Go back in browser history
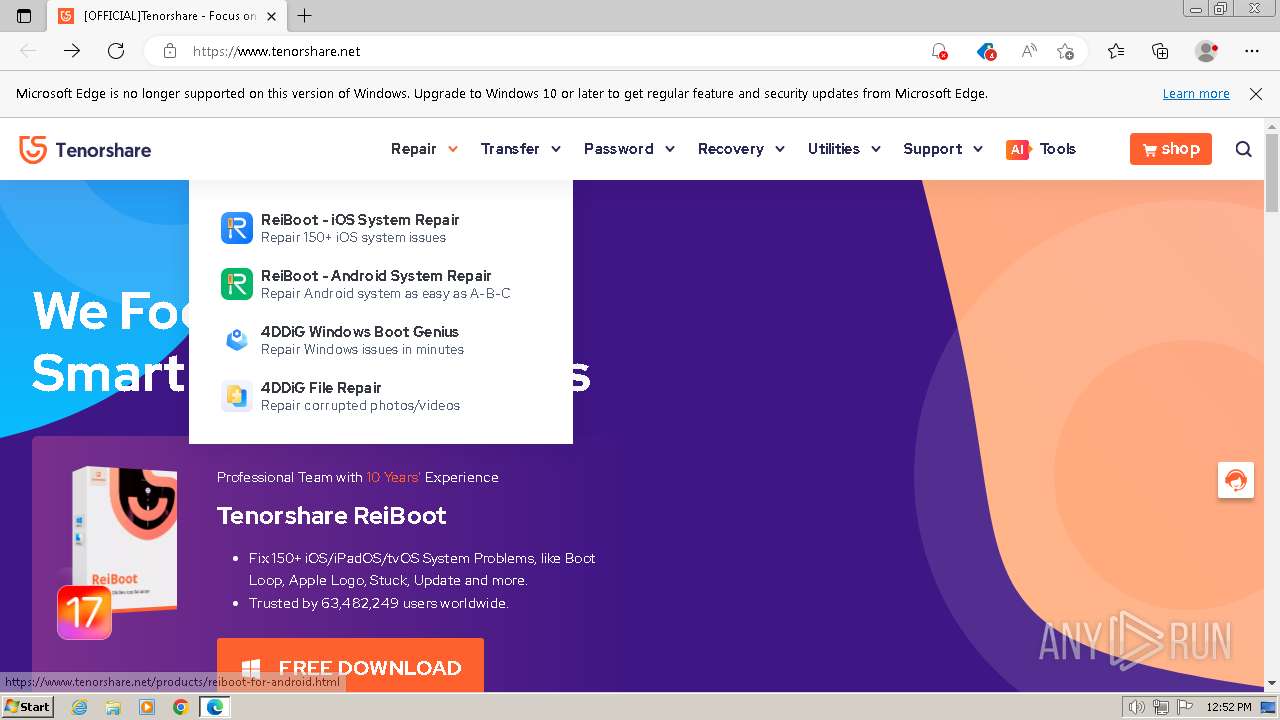1280x720 pixels. coord(28,51)
